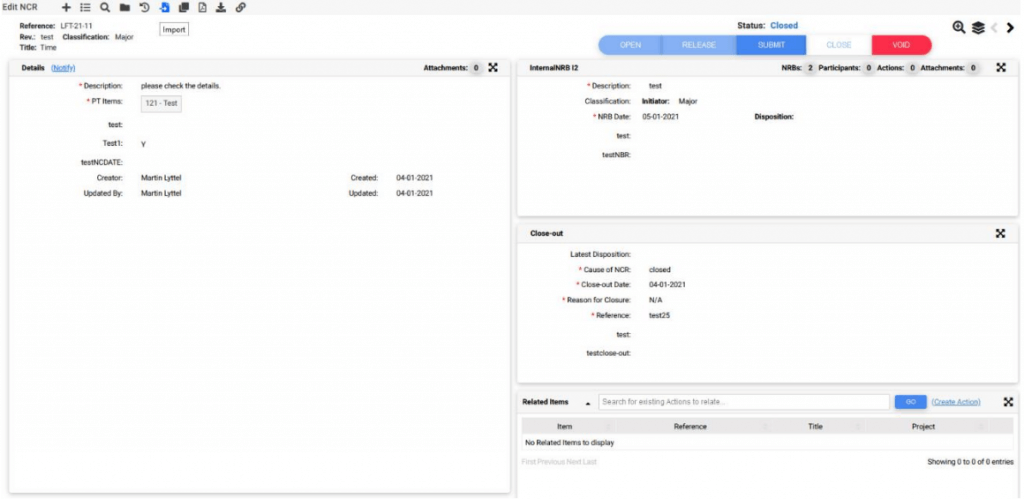This screenshot has width=1024, height=500.
Task: Click the Next pagination link
Action: 574,462
